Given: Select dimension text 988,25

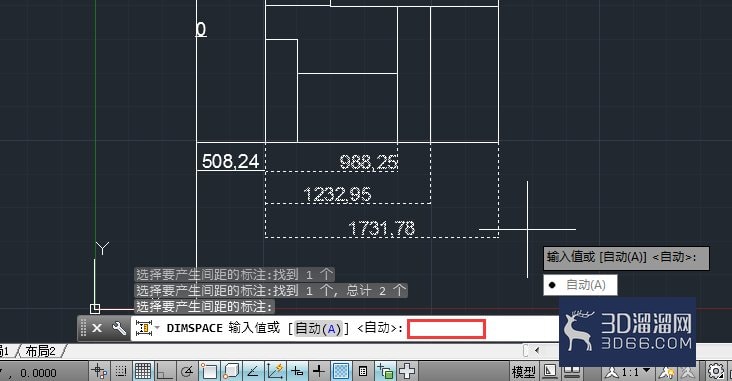Looking at the screenshot, I should point(368,162).
